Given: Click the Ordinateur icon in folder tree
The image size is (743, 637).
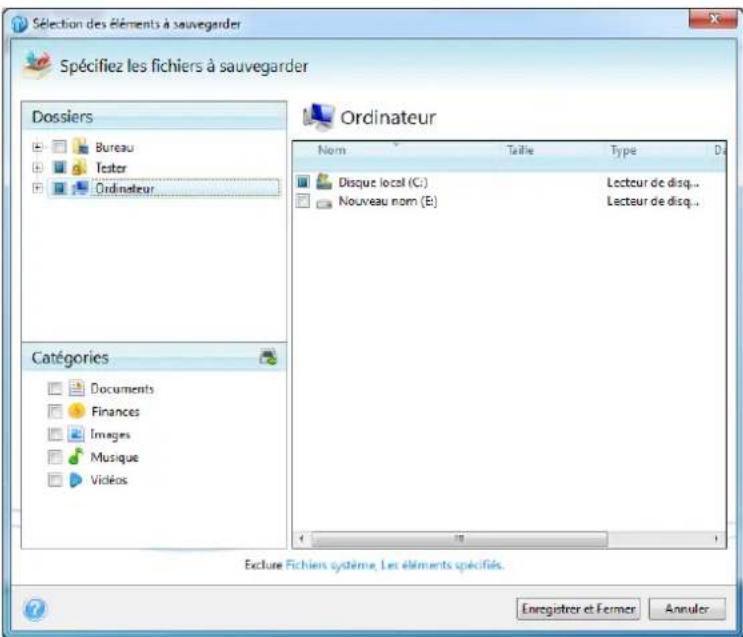Looking at the screenshot, I should [80, 188].
